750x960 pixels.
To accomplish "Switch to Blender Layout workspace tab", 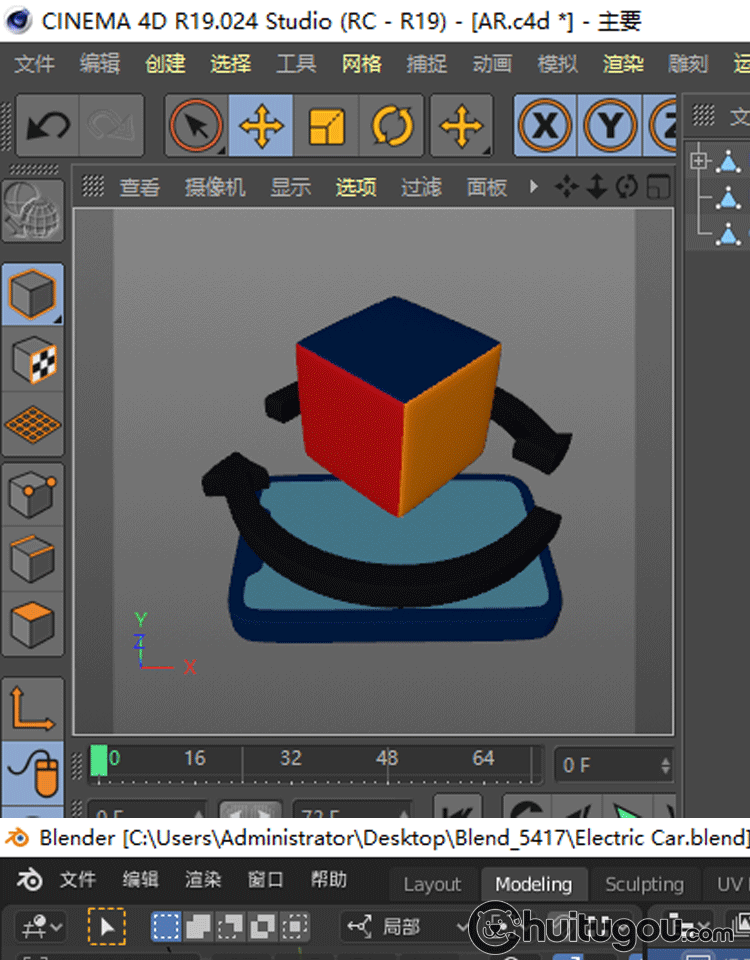I will tap(432, 884).
